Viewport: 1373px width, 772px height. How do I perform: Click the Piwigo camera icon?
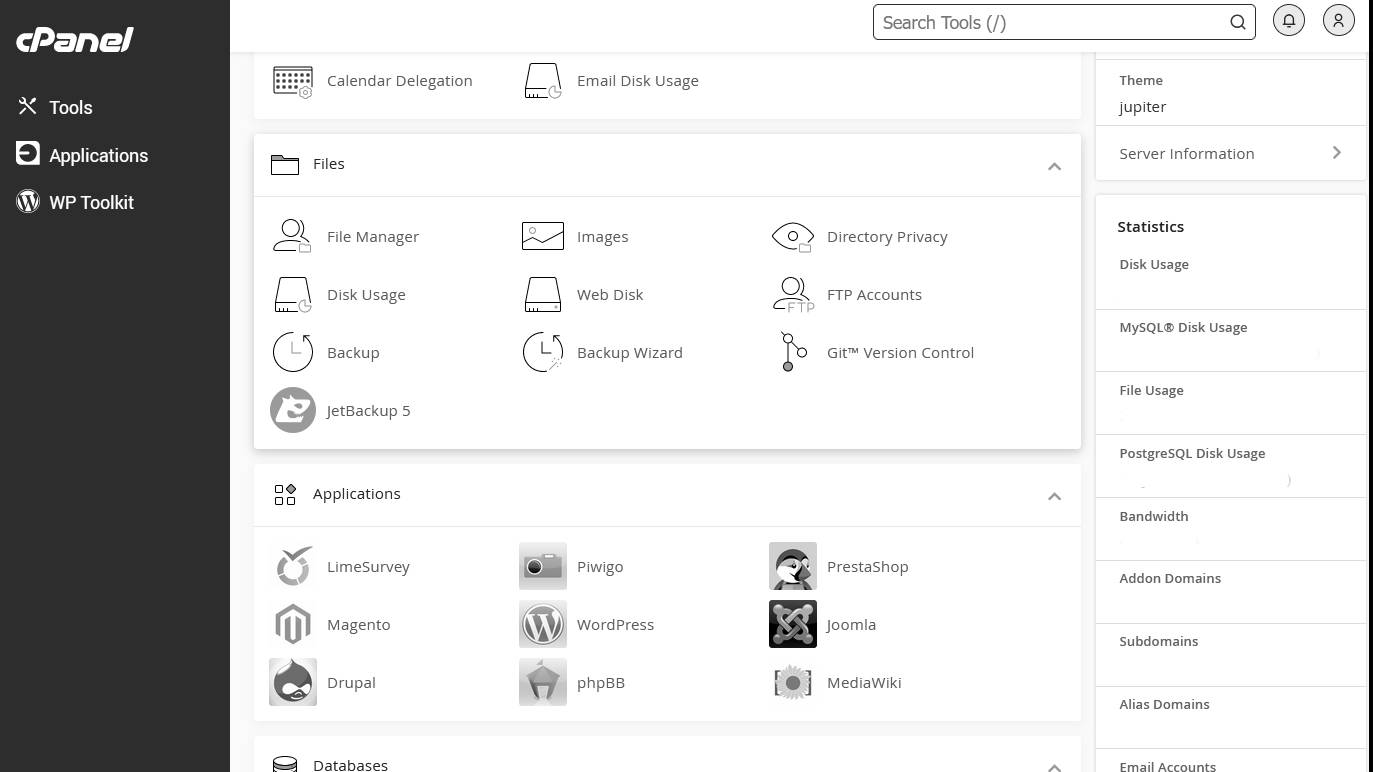pyautogui.click(x=543, y=566)
